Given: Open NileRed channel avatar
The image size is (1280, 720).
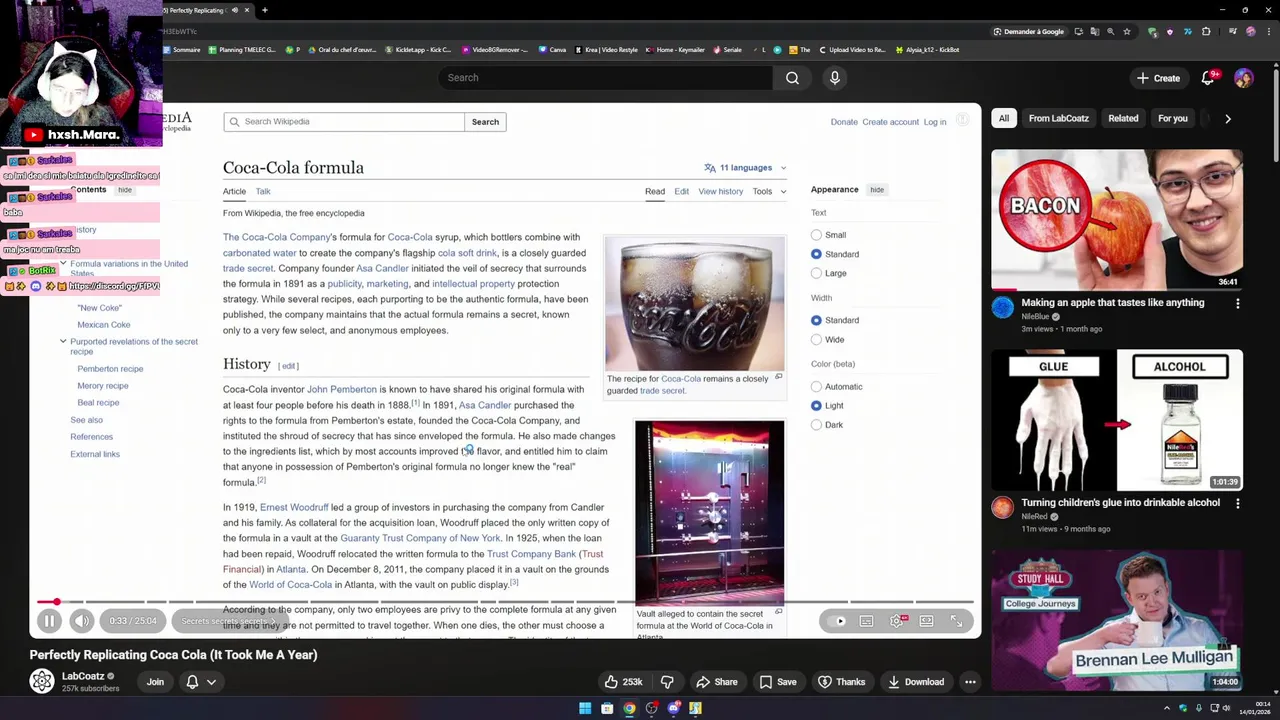Looking at the screenshot, I should [x=1002, y=507].
